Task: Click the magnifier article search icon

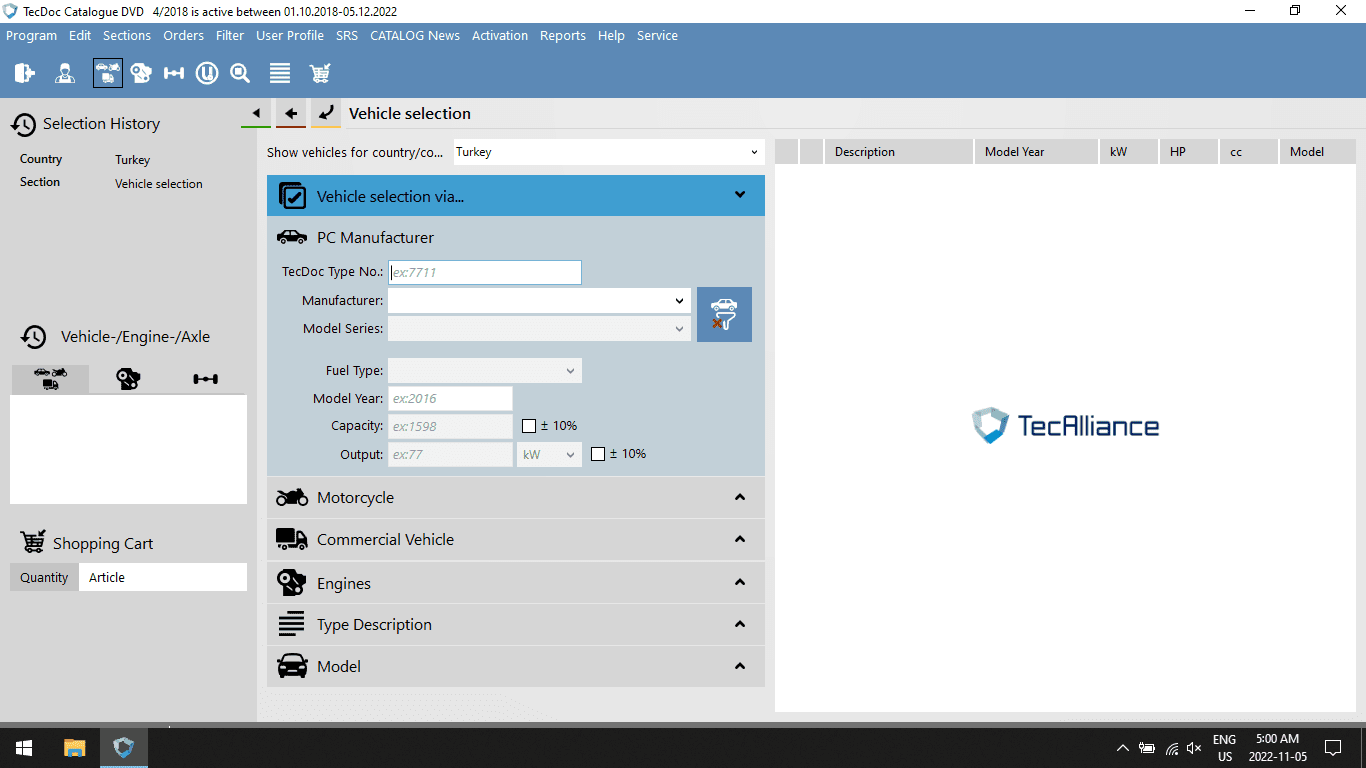Action: pyautogui.click(x=240, y=73)
